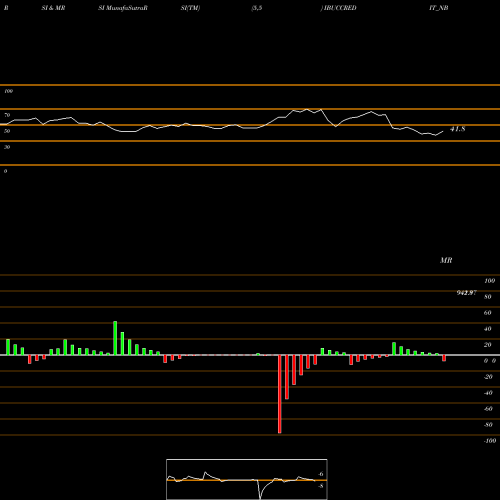The image size is (500, 500).
Task: Click the 30 level label on RSI axis
Action: tap(7, 147)
